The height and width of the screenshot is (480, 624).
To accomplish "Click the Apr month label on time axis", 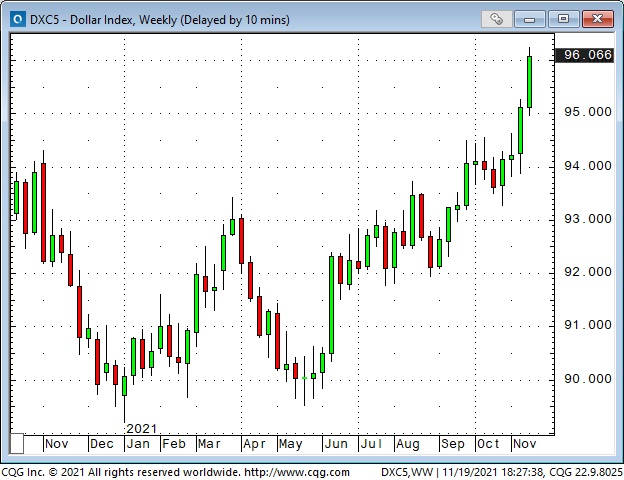I will (x=254, y=444).
